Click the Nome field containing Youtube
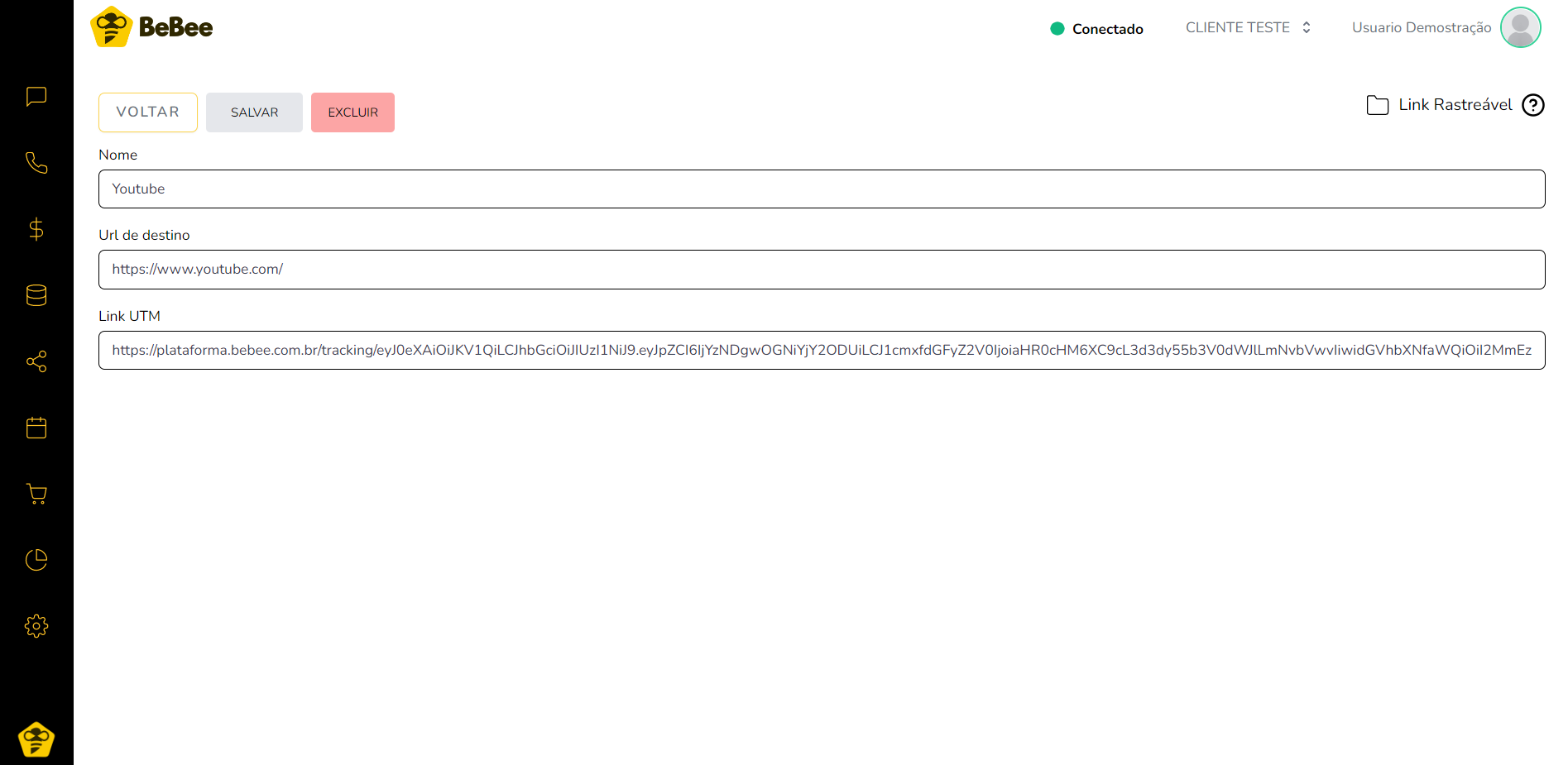The width and height of the screenshot is (1568, 765). (x=821, y=189)
